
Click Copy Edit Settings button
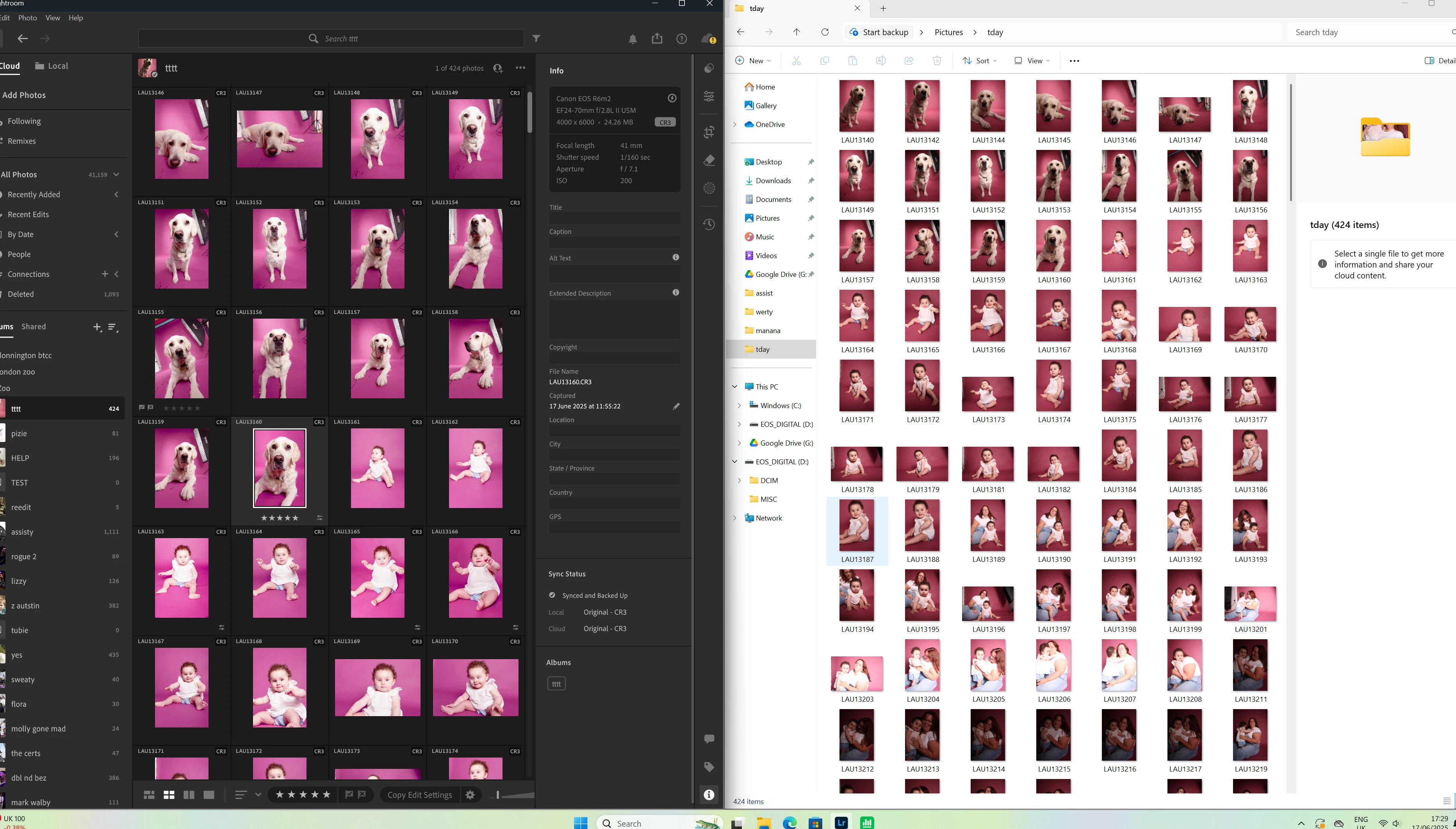pyautogui.click(x=419, y=795)
